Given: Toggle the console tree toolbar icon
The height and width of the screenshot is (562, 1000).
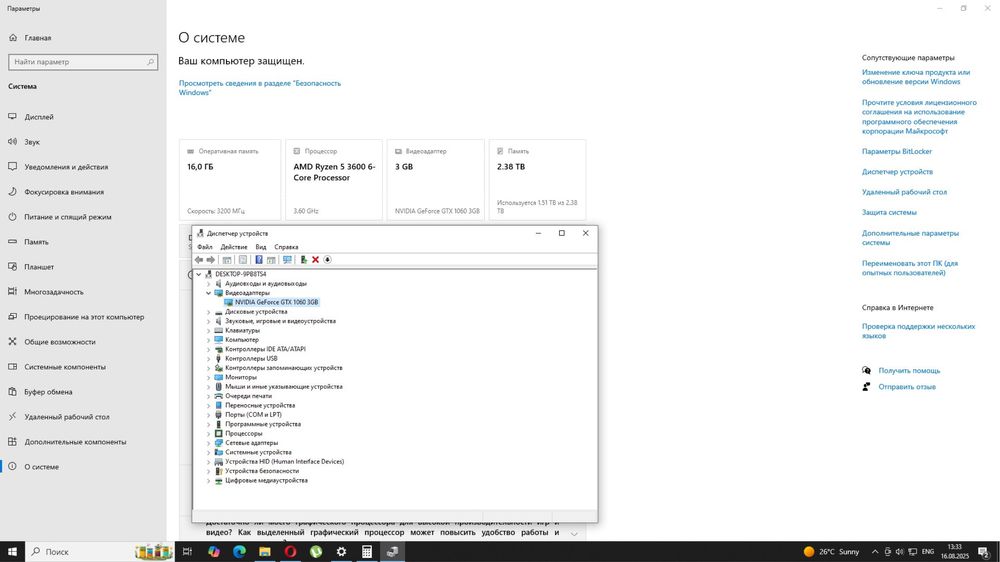Looking at the screenshot, I should tap(226, 260).
